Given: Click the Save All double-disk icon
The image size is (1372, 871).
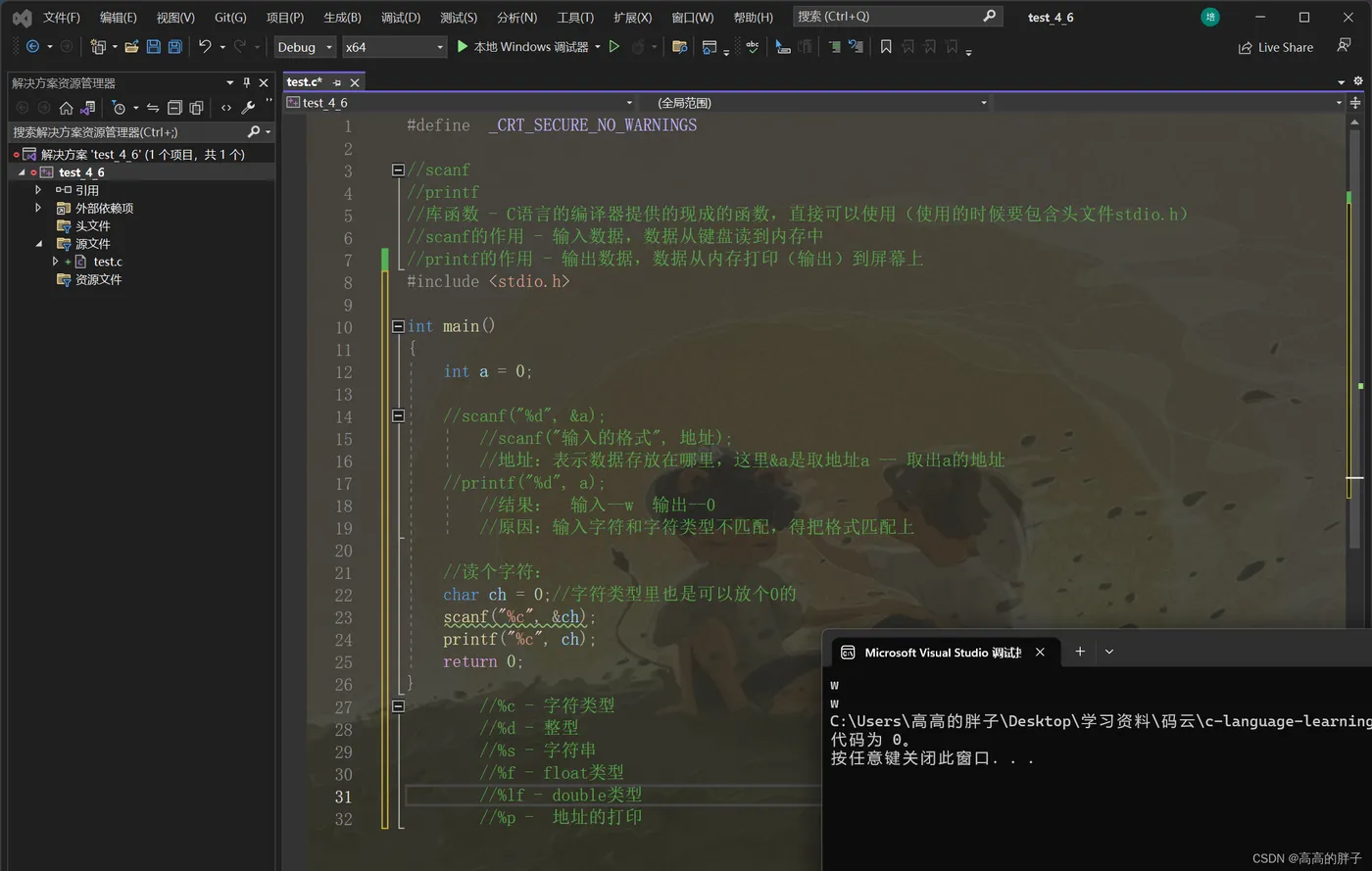Looking at the screenshot, I should [x=174, y=46].
